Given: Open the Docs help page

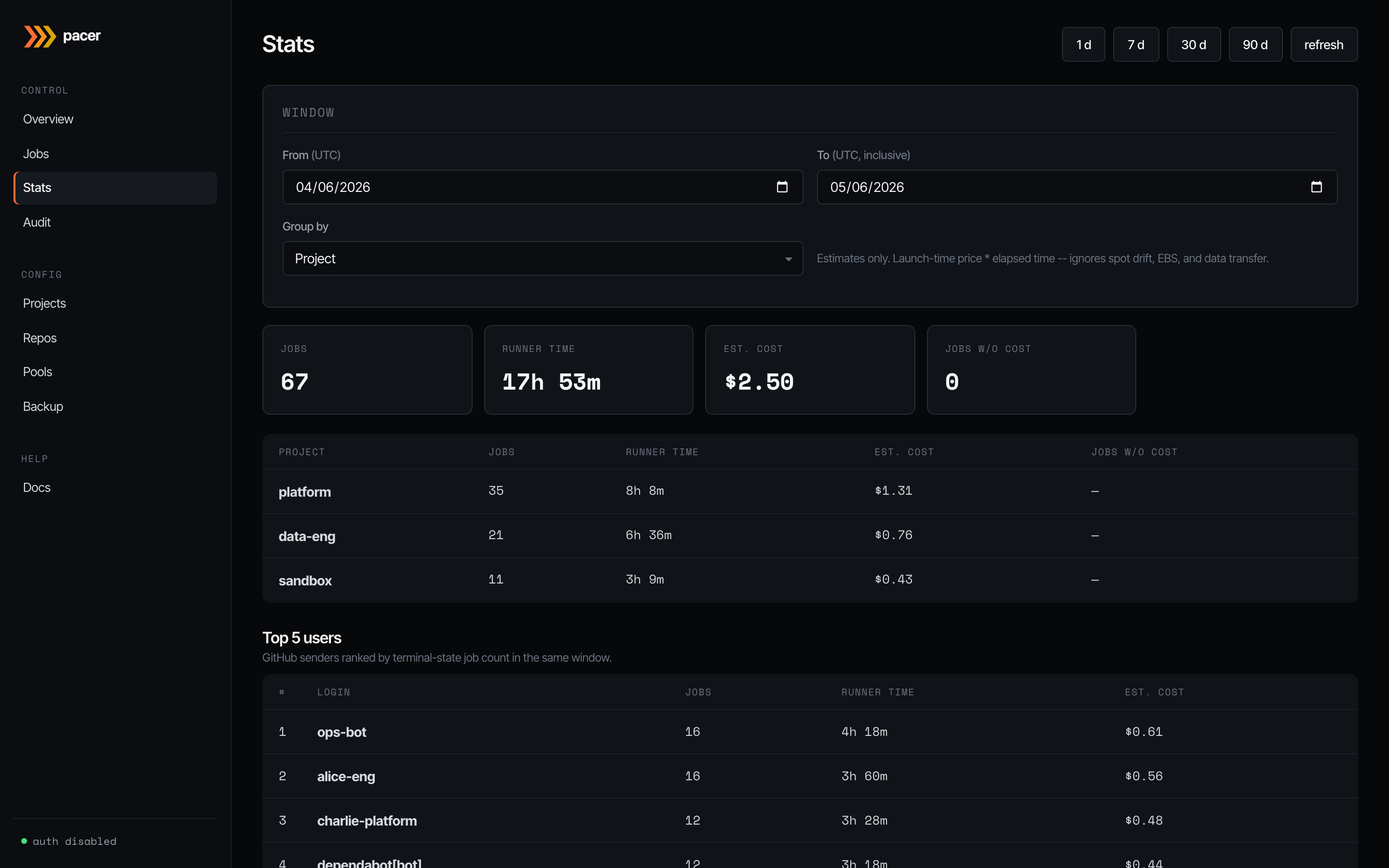Looking at the screenshot, I should [115, 488].
